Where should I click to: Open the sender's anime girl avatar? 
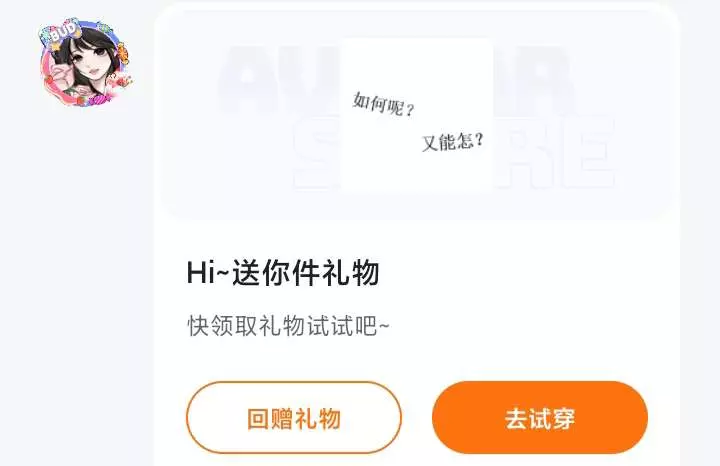click(x=85, y=63)
